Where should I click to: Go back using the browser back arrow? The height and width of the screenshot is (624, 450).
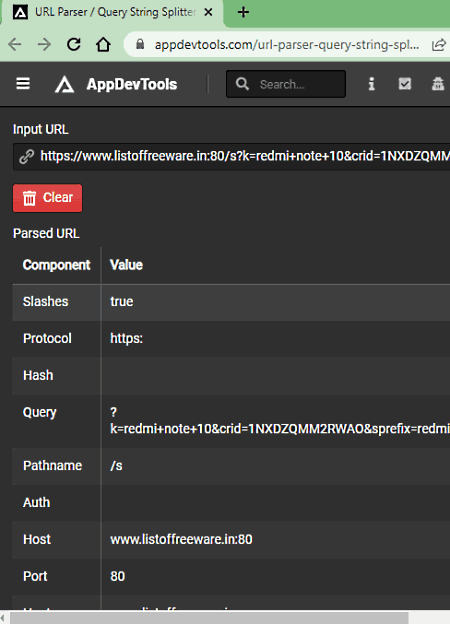(x=15, y=44)
